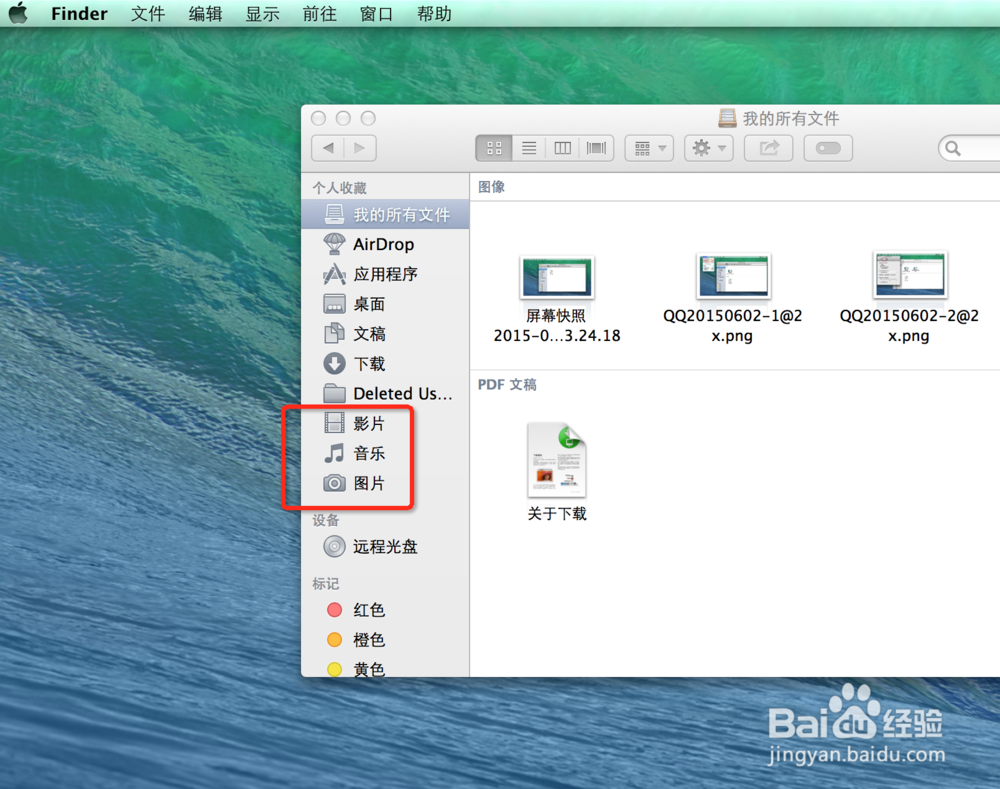This screenshot has width=1000, height=789.
Task: Select QQ20150602-2@2x.png thumbnail
Action: pyautogui.click(x=909, y=275)
